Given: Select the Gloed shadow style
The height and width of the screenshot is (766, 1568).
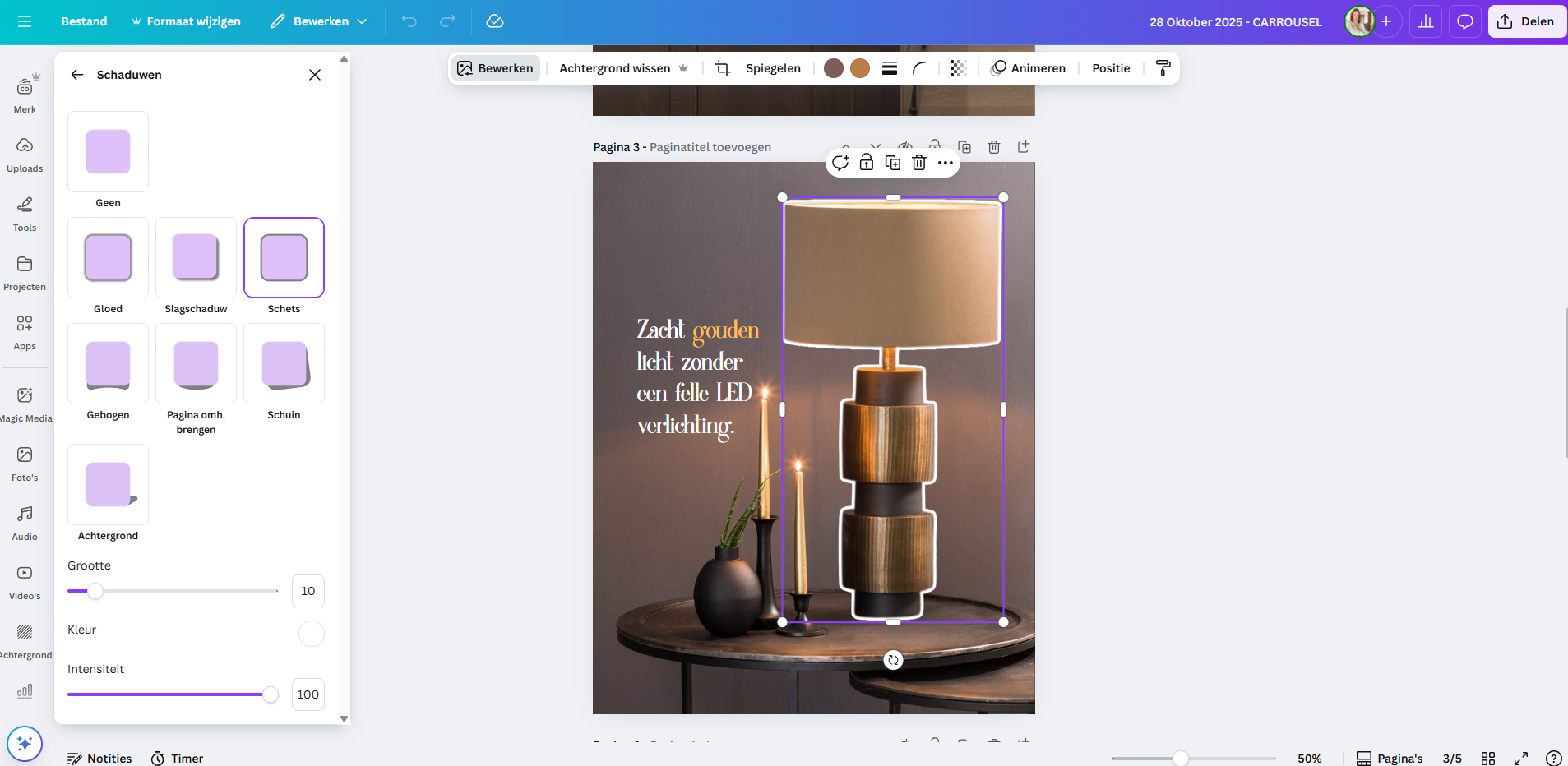Looking at the screenshot, I should tap(108, 257).
